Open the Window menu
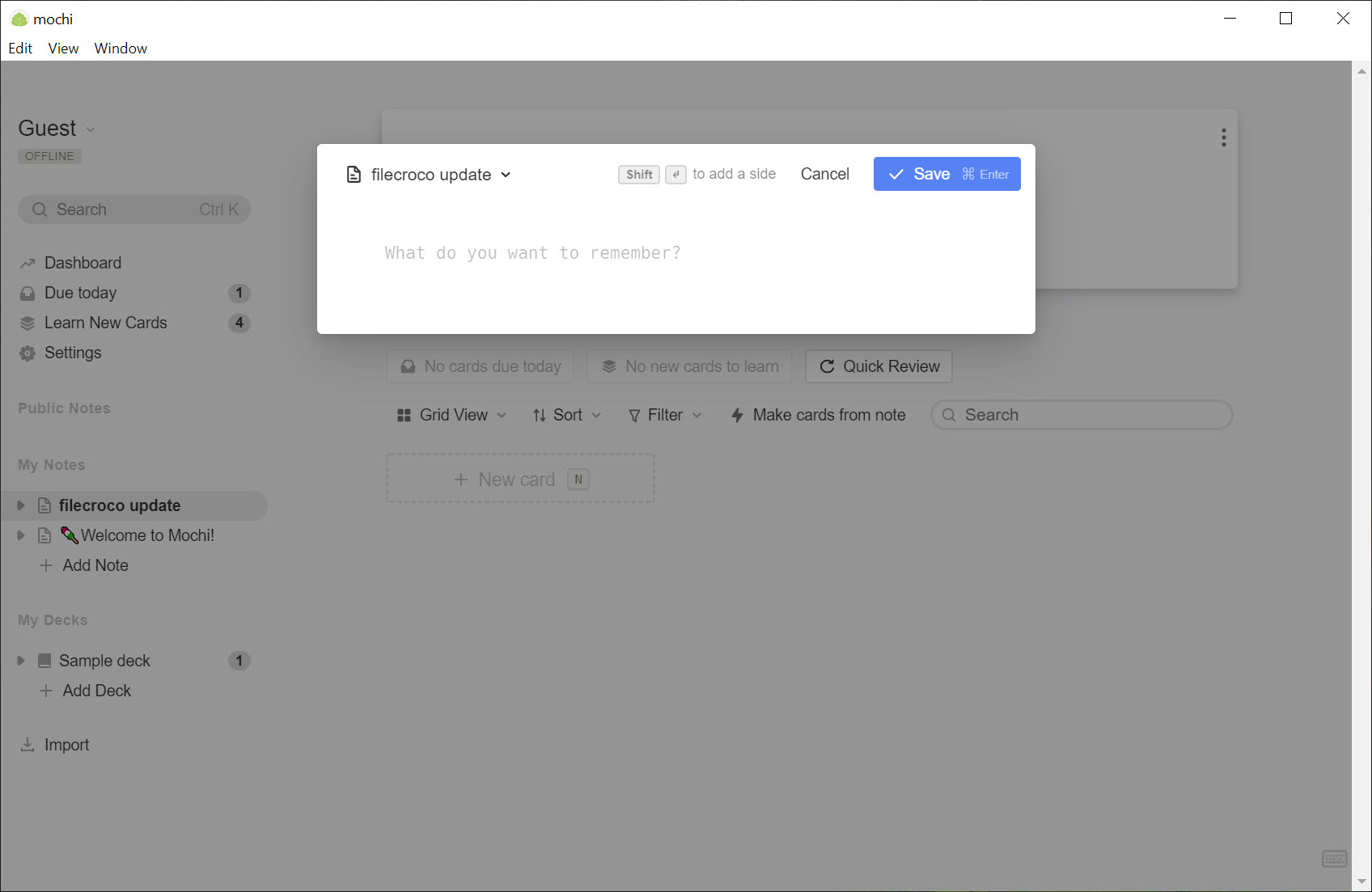Image resolution: width=1372 pixels, height=892 pixels. tap(121, 49)
